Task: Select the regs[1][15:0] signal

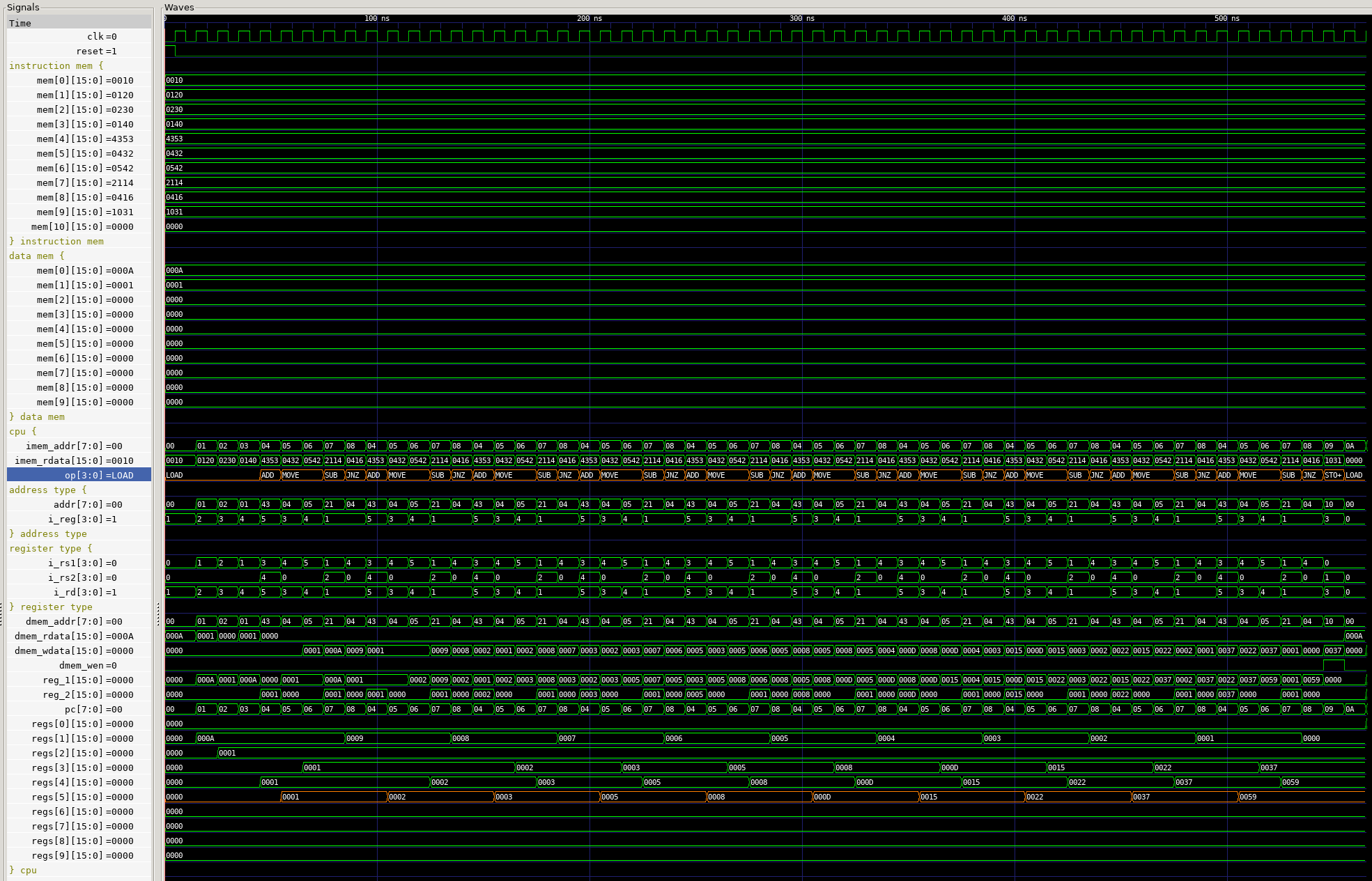Action: coord(79,738)
